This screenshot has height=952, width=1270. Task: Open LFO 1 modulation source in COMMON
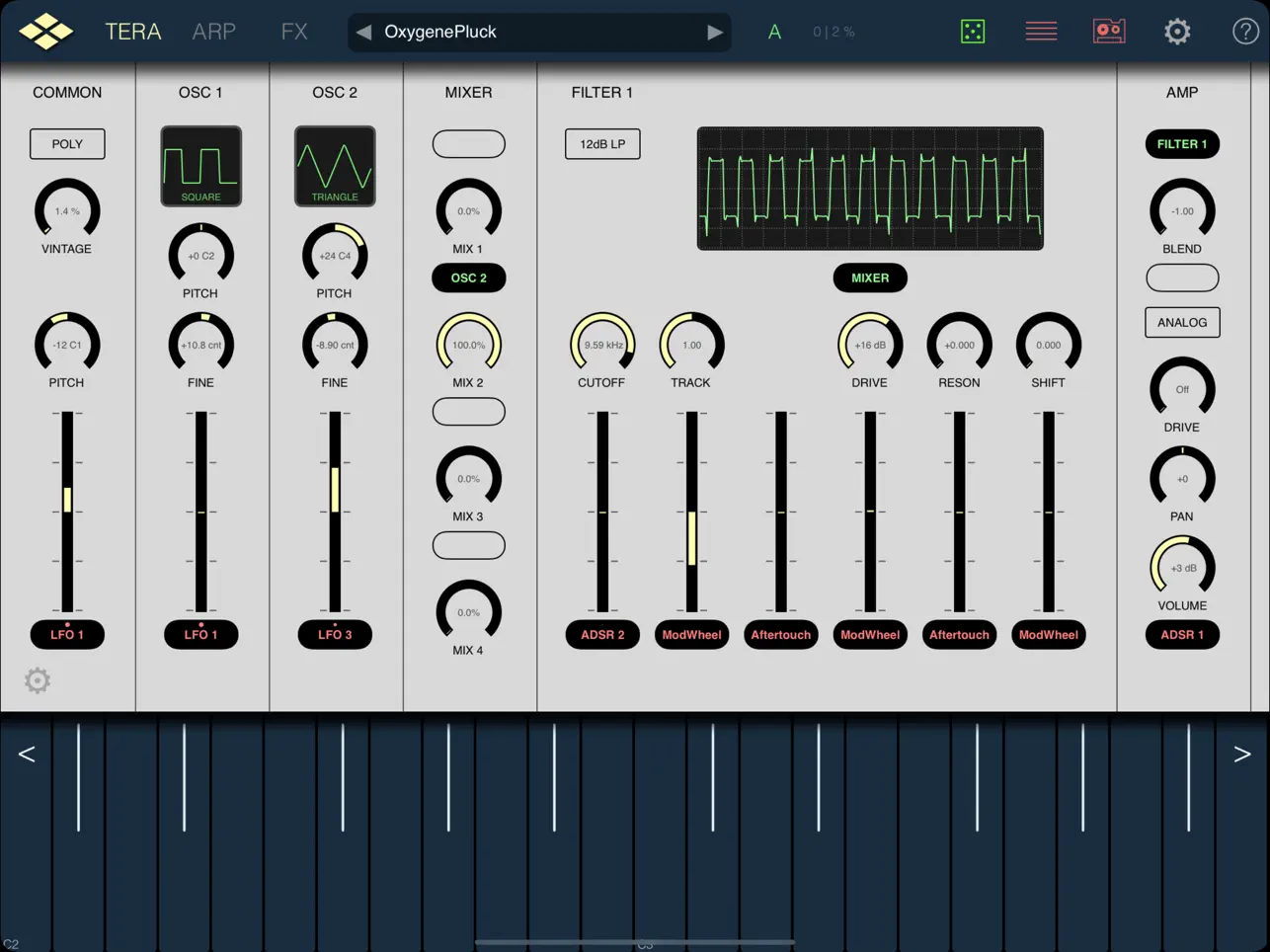(67, 635)
